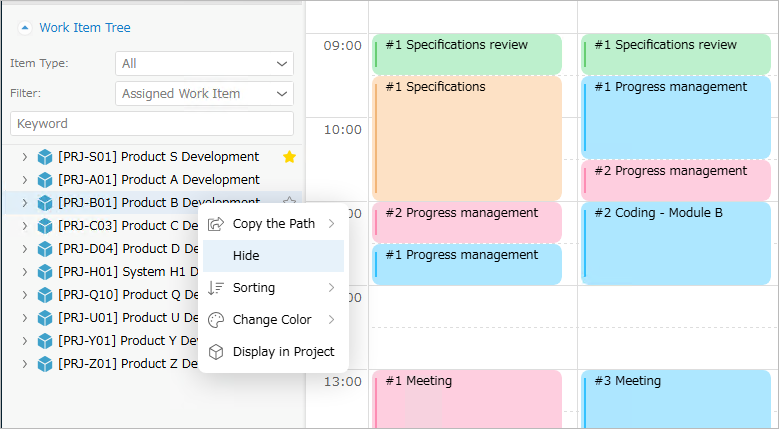
Task: Click the Display in Project box icon
Action: click(216, 352)
